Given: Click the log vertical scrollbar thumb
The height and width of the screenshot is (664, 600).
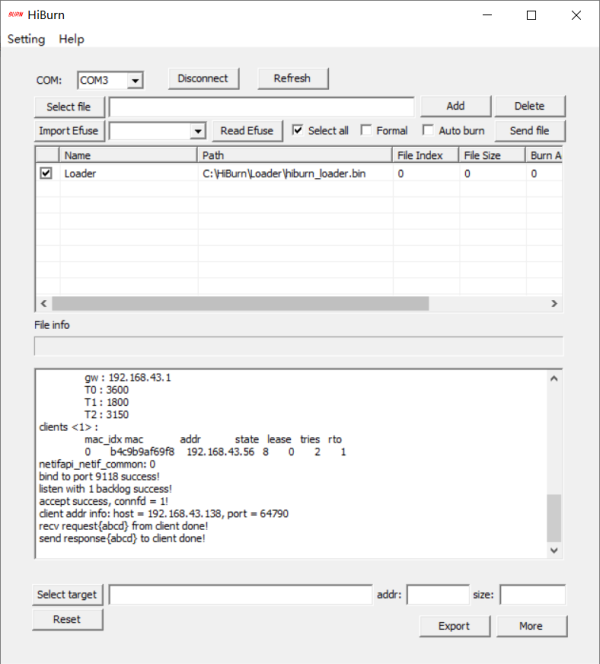Looking at the screenshot, I should pos(554,518).
